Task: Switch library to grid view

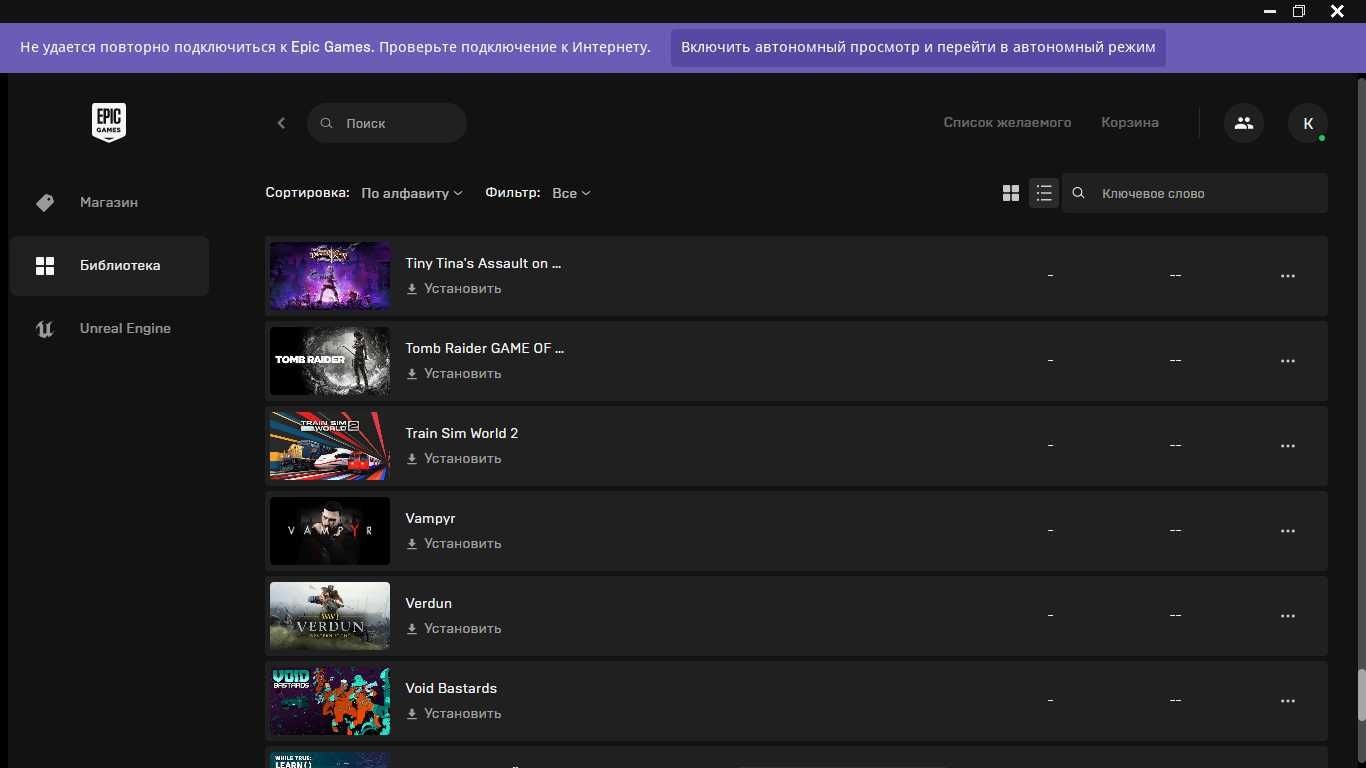Action: tap(1011, 193)
